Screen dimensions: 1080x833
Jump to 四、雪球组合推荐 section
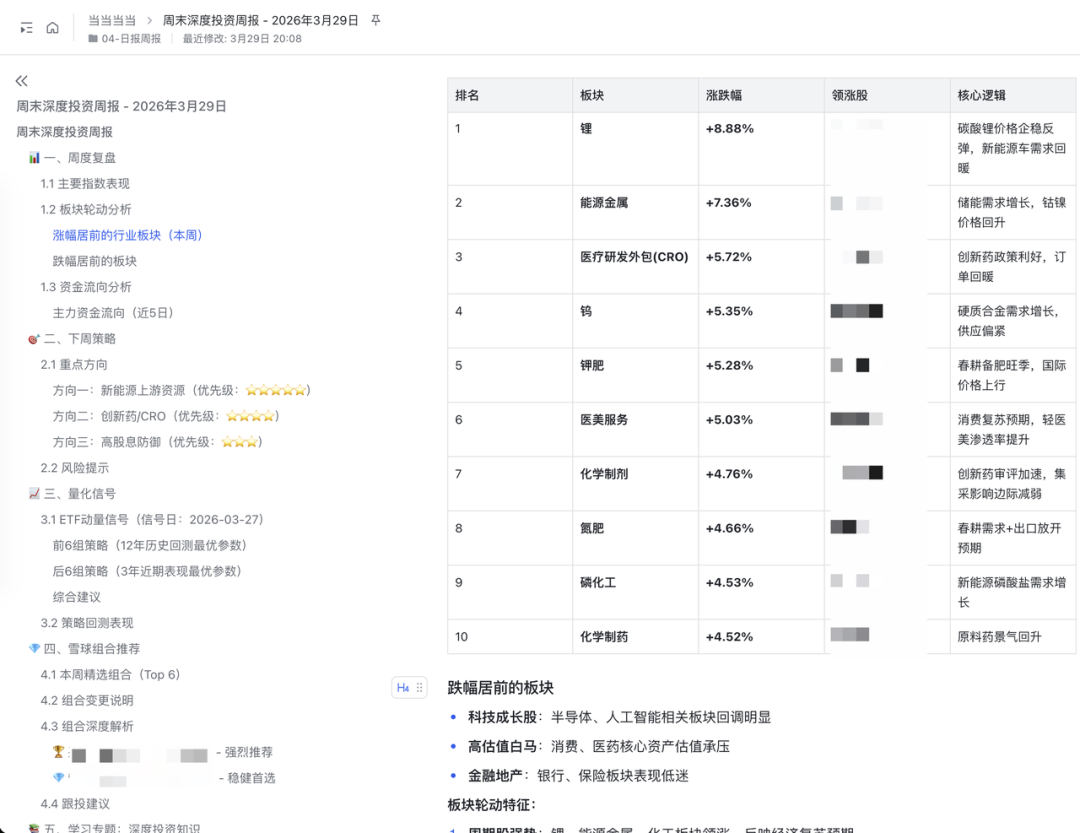pos(84,648)
